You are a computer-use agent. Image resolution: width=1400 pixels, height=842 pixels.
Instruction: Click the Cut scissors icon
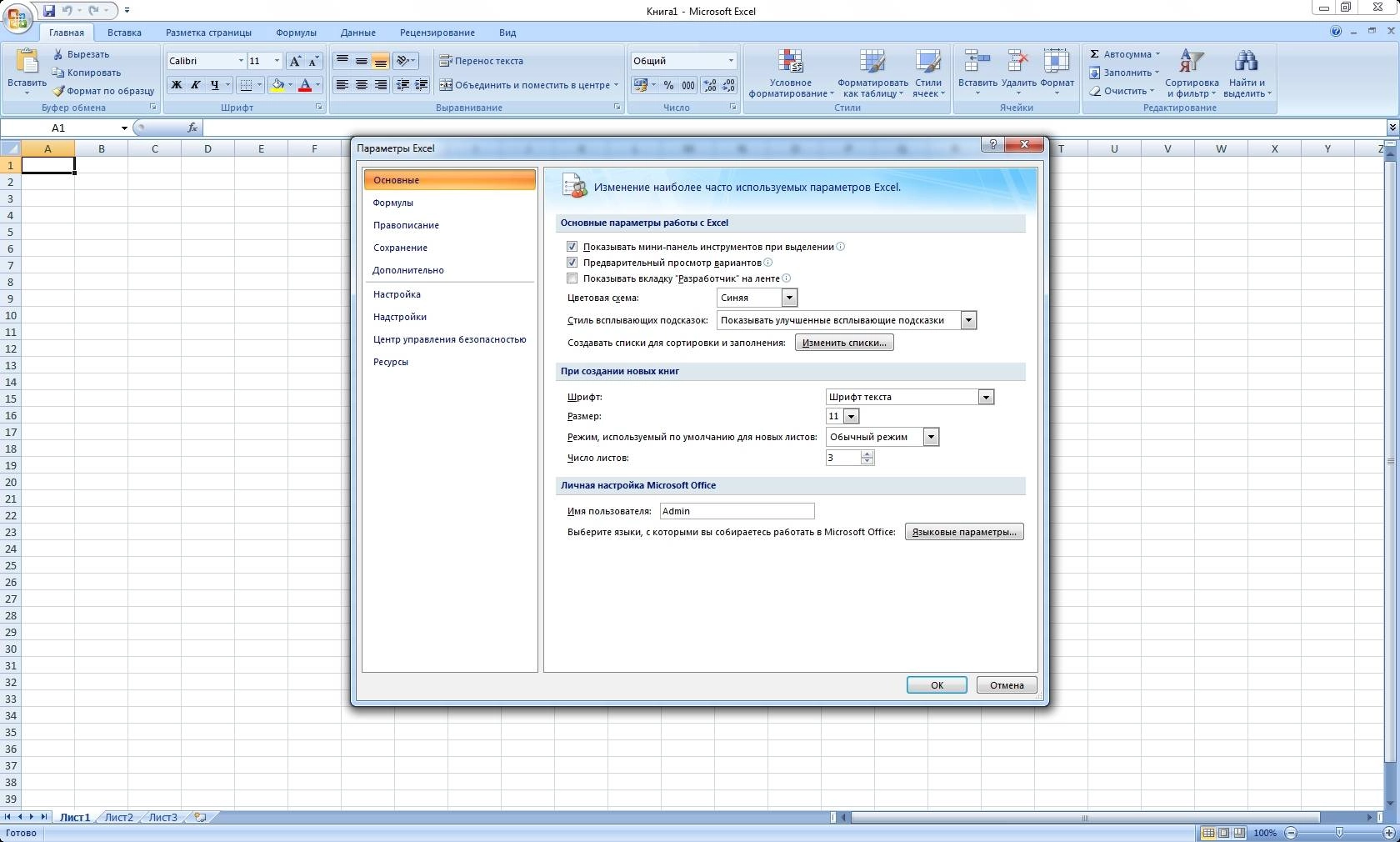[58, 54]
